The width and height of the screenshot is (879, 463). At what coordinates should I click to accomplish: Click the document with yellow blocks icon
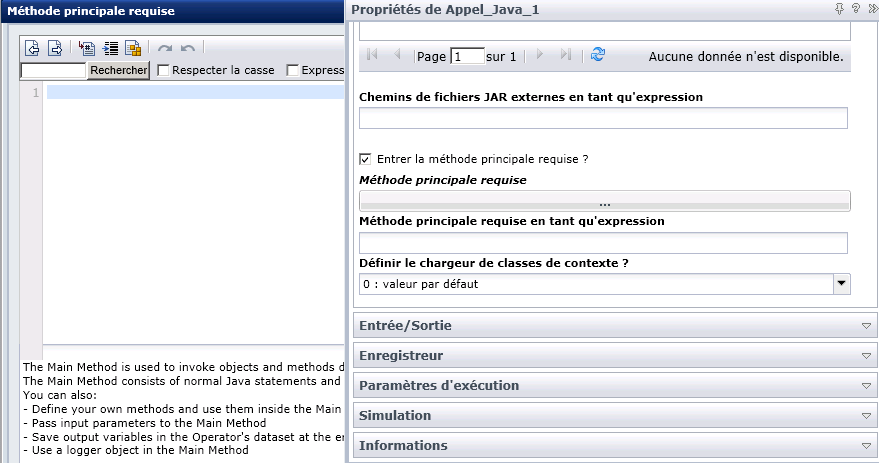coord(133,48)
